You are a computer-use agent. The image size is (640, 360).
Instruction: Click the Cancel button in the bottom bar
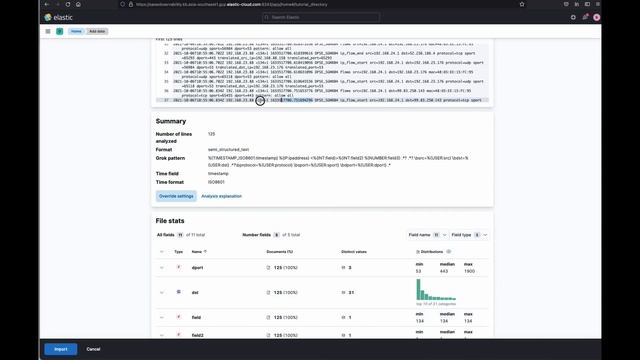[93, 349]
